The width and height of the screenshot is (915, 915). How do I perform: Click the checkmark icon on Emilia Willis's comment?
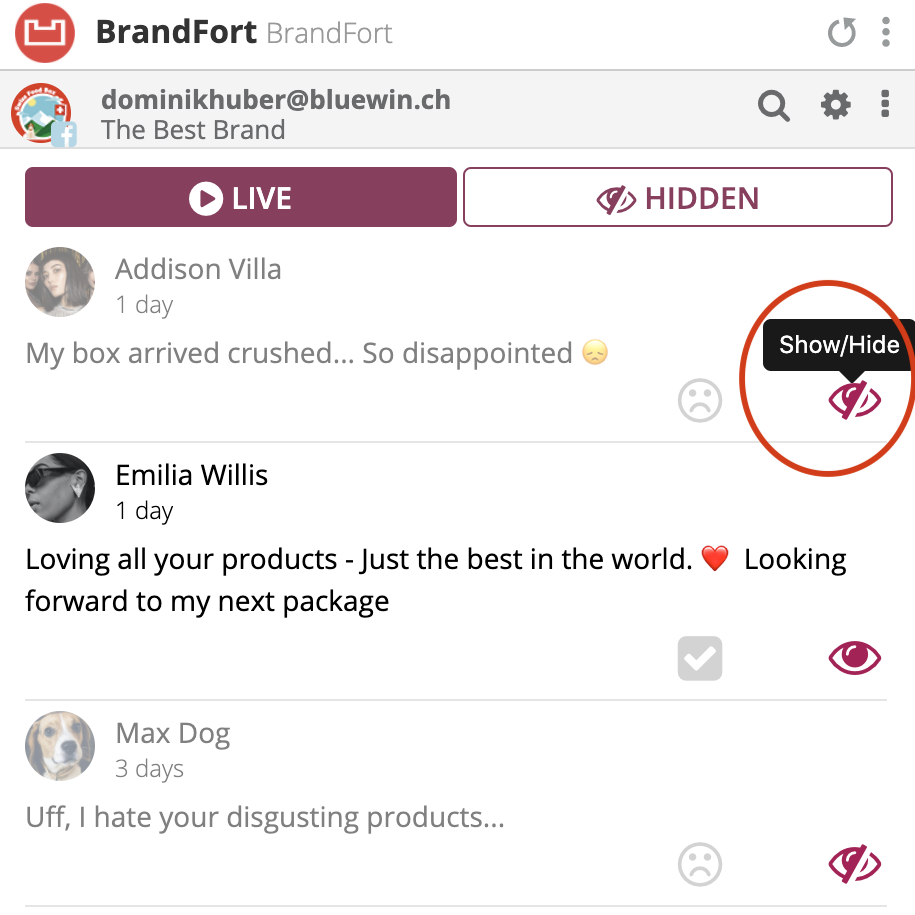pyautogui.click(x=700, y=658)
